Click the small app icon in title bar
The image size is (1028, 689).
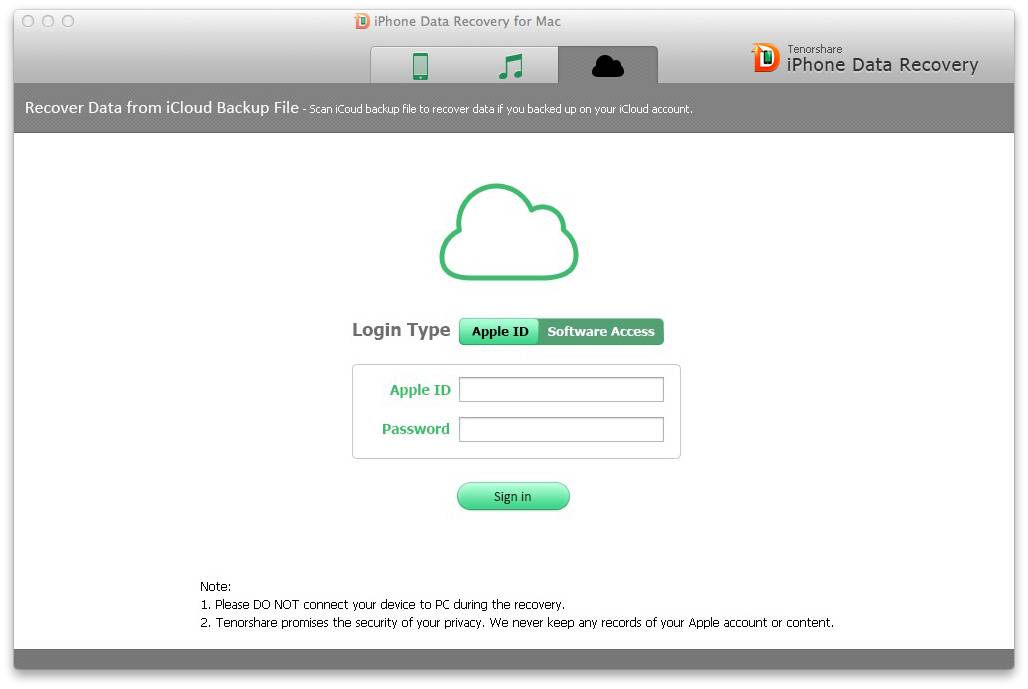click(362, 21)
